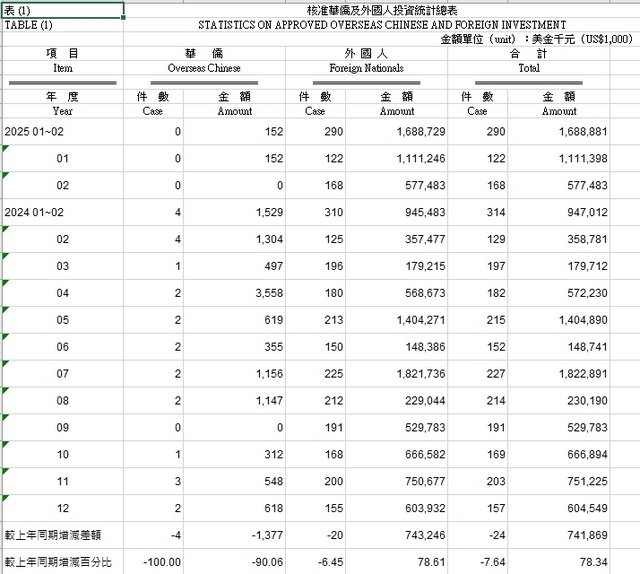Click the cell with '751,225'
The height and width of the screenshot is (574, 640).
(x=559, y=481)
